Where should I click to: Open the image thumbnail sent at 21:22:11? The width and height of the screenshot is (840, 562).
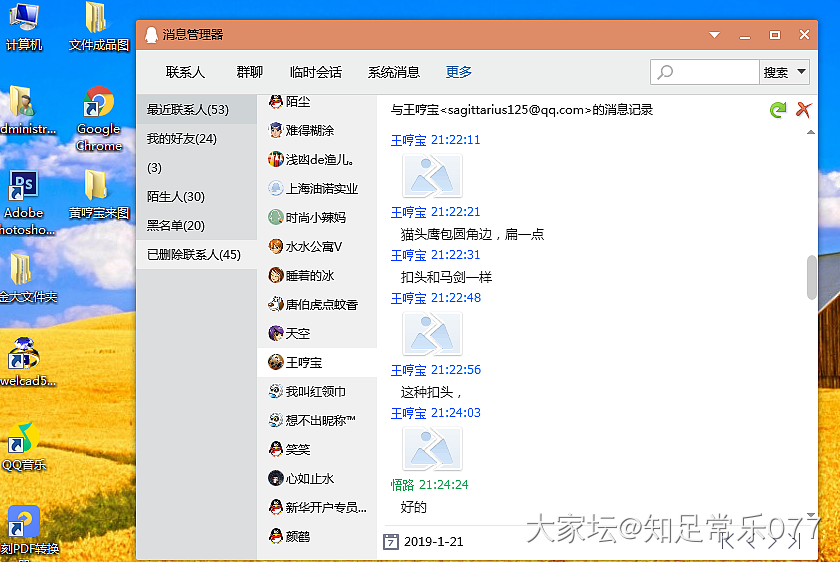(432, 176)
